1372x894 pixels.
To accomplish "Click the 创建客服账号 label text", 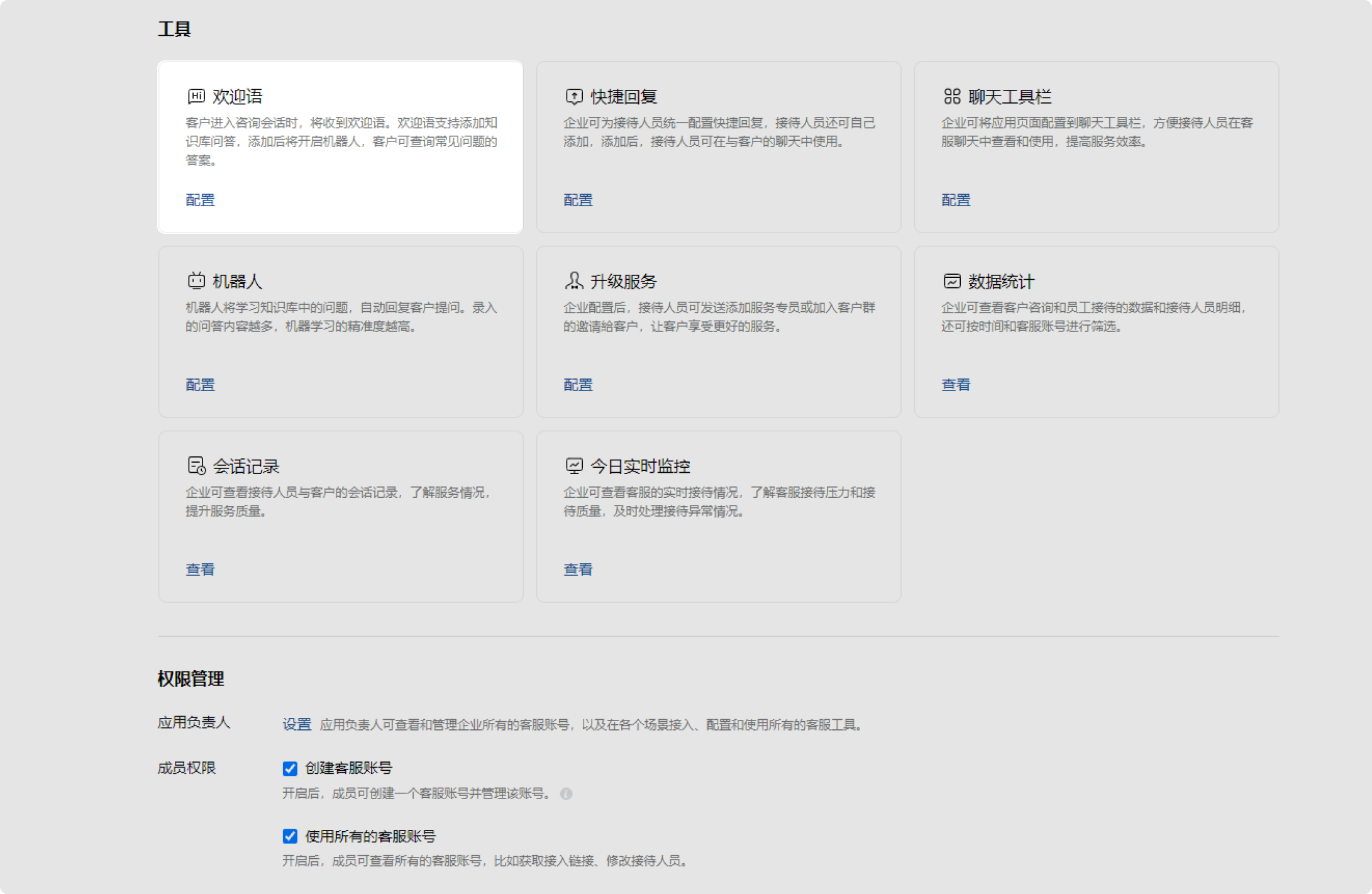I will pos(348,768).
